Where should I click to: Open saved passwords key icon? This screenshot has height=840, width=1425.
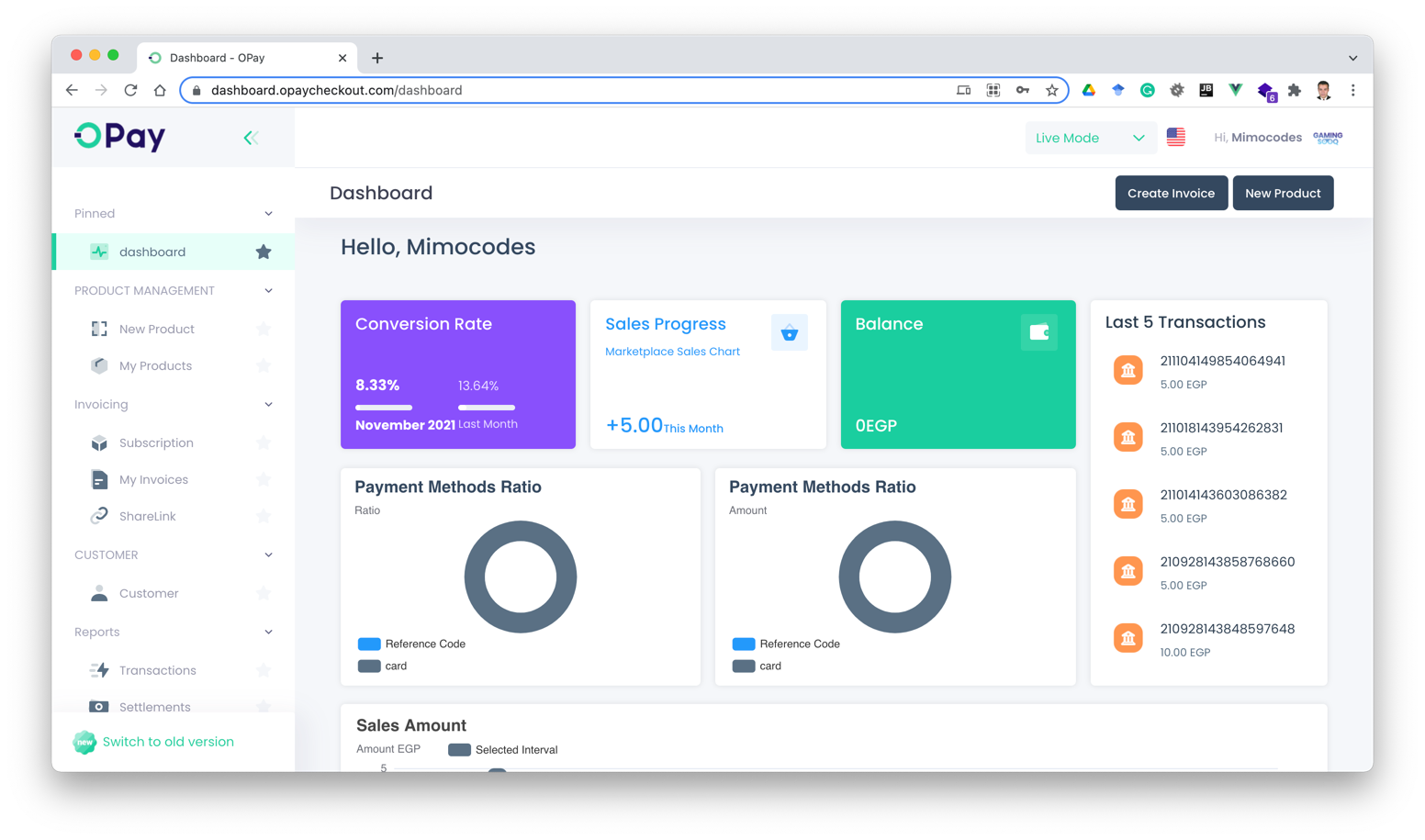point(1023,90)
